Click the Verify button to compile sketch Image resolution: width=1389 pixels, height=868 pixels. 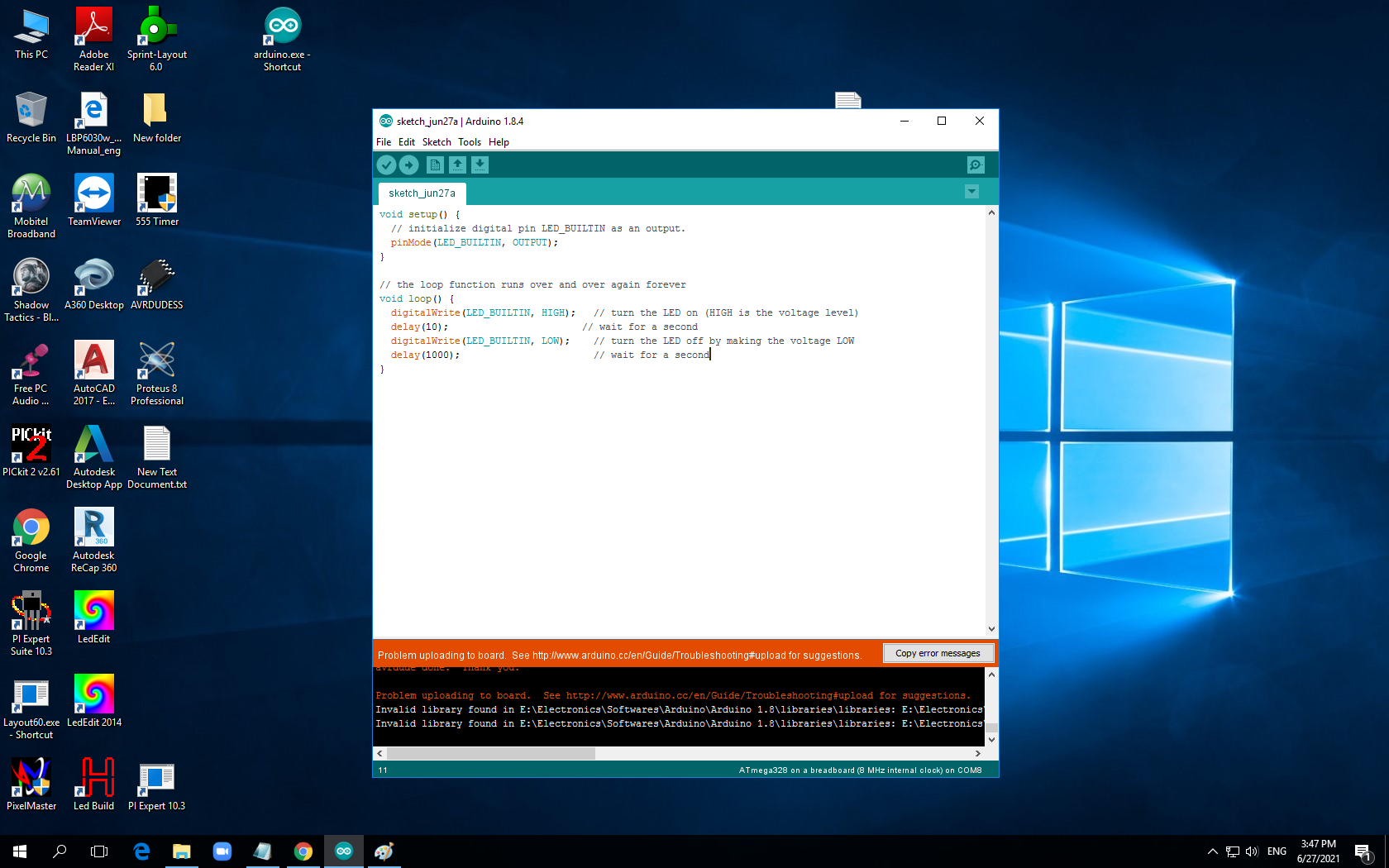pos(387,165)
